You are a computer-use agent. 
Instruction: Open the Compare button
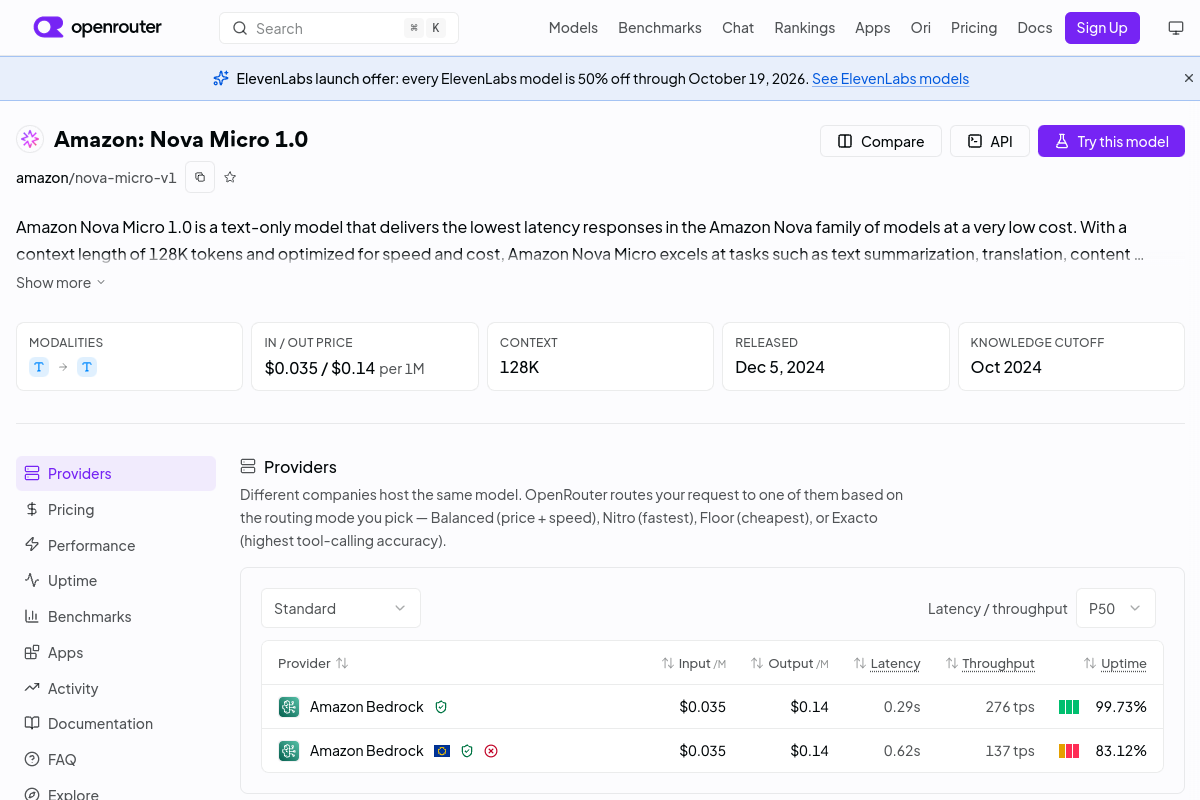point(881,141)
